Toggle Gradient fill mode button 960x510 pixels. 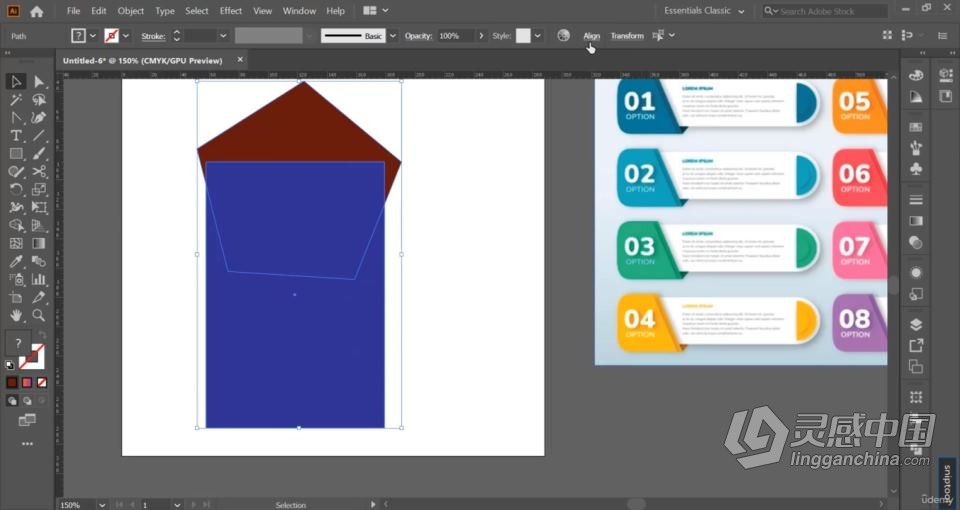[x=27, y=383]
